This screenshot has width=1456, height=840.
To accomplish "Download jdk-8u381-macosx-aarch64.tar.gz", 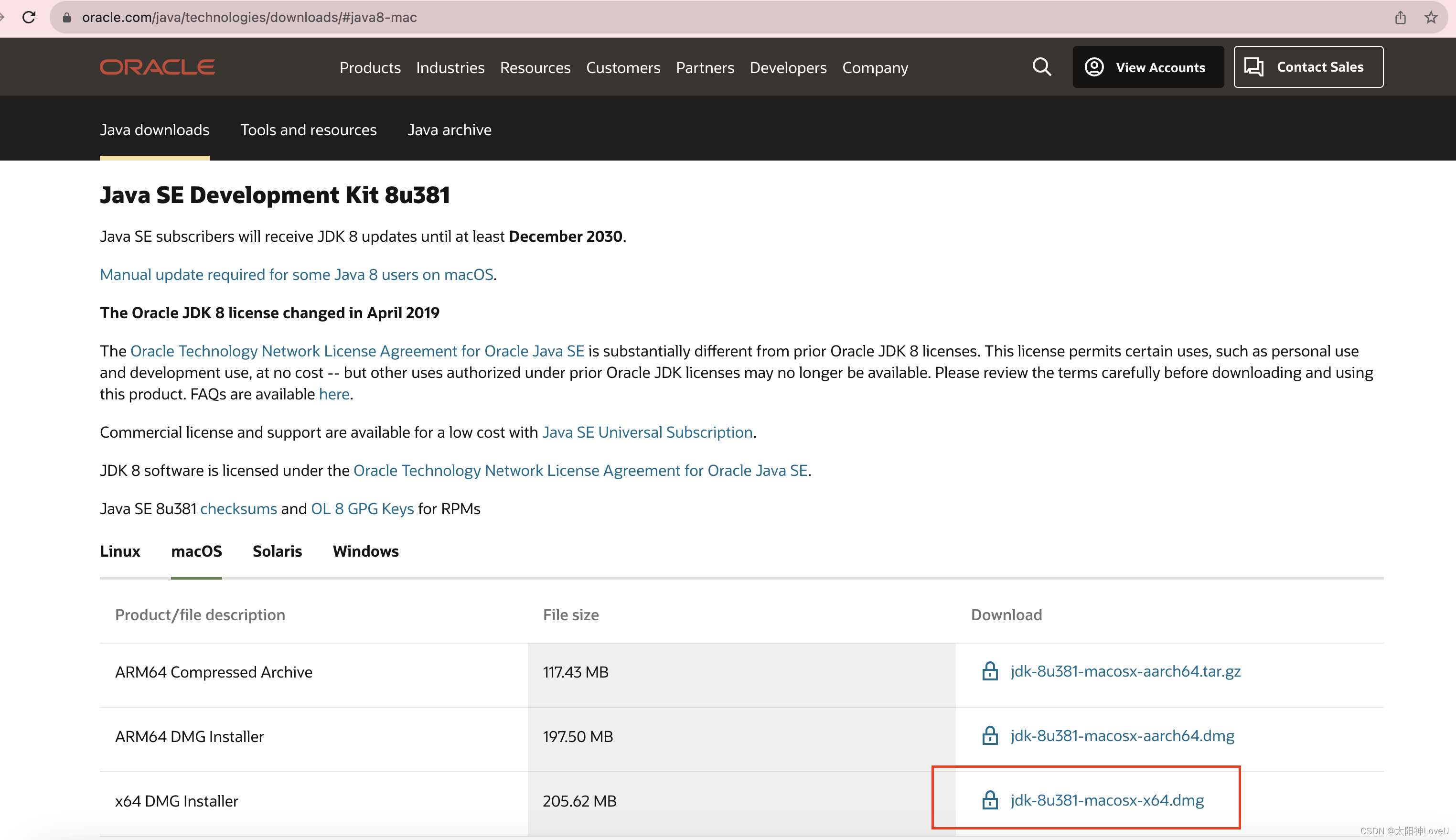I will pos(1125,671).
